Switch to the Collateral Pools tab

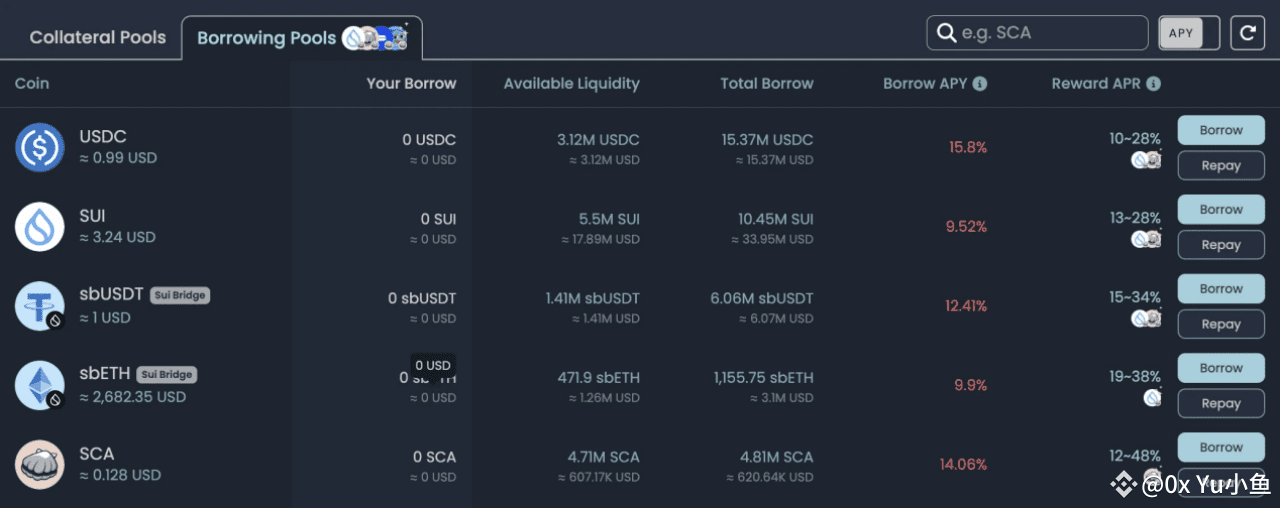pos(98,38)
